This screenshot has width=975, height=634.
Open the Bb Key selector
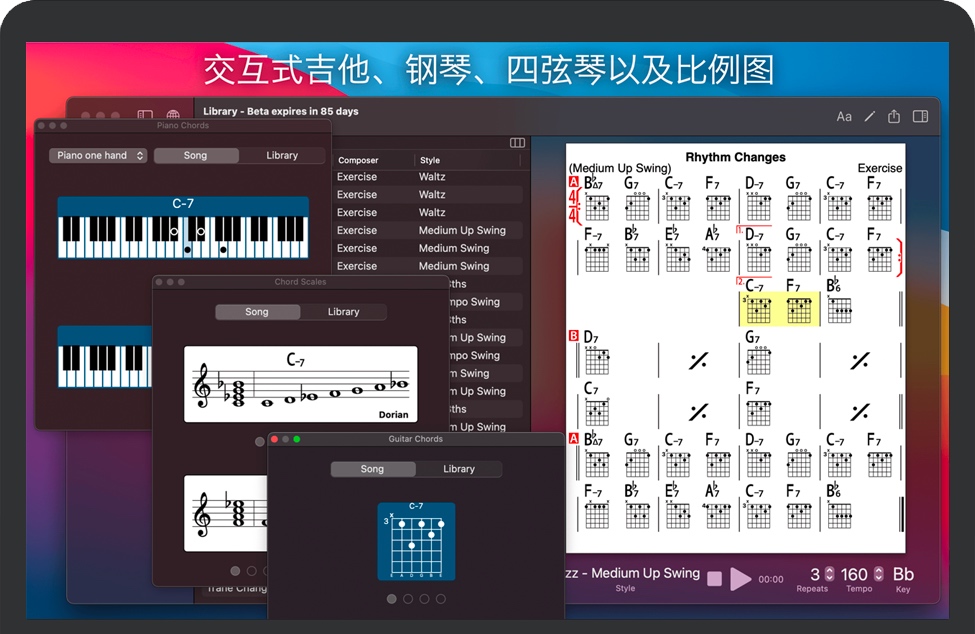coord(903,575)
